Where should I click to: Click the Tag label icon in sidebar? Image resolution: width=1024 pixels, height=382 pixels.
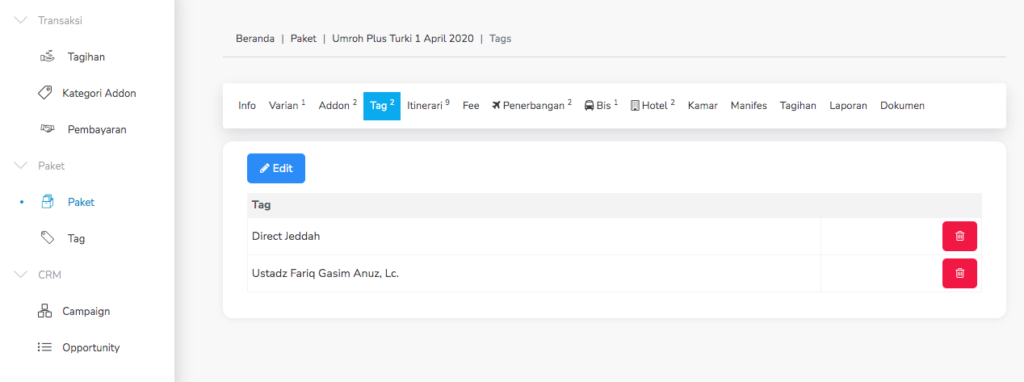47,238
